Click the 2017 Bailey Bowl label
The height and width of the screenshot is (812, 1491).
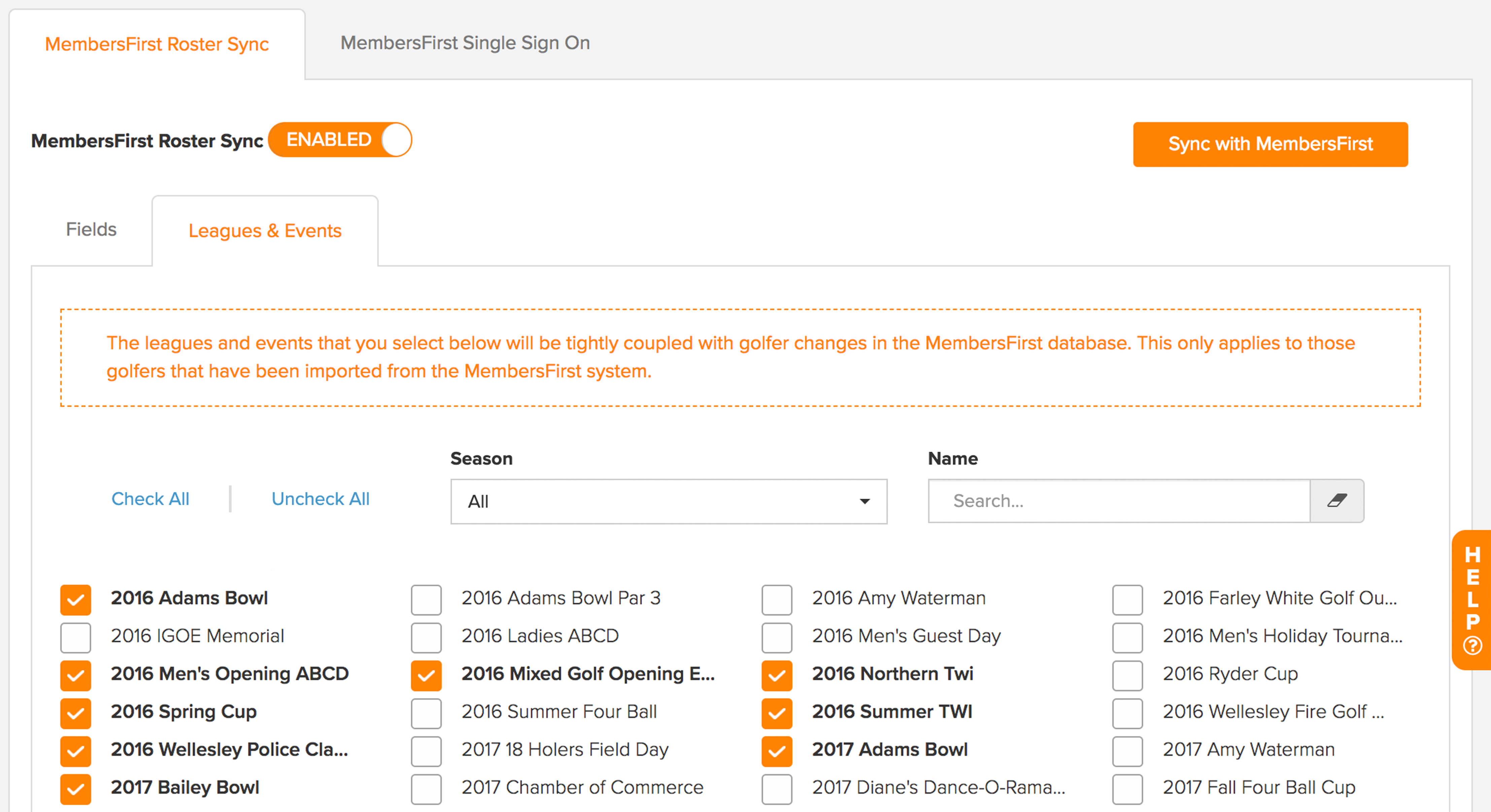point(185,787)
